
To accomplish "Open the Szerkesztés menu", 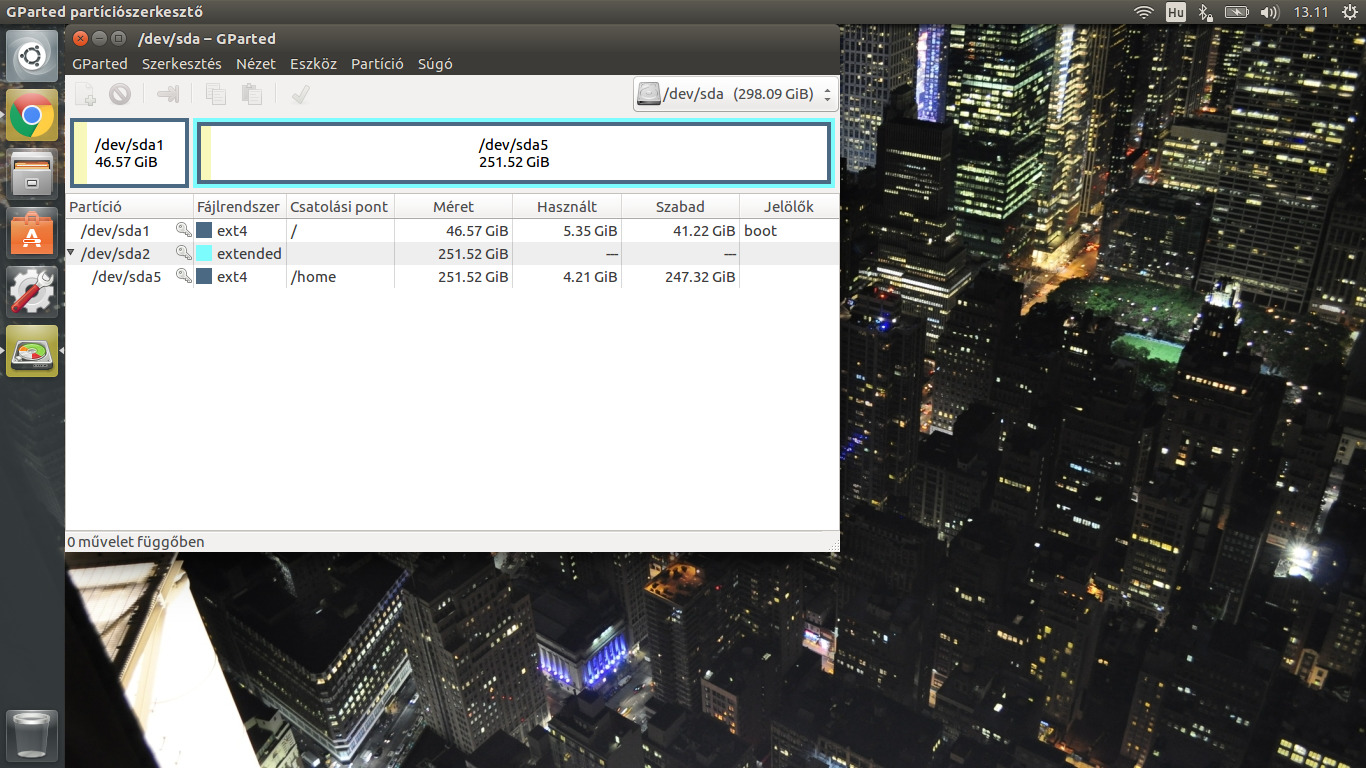I will (x=182, y=63).
